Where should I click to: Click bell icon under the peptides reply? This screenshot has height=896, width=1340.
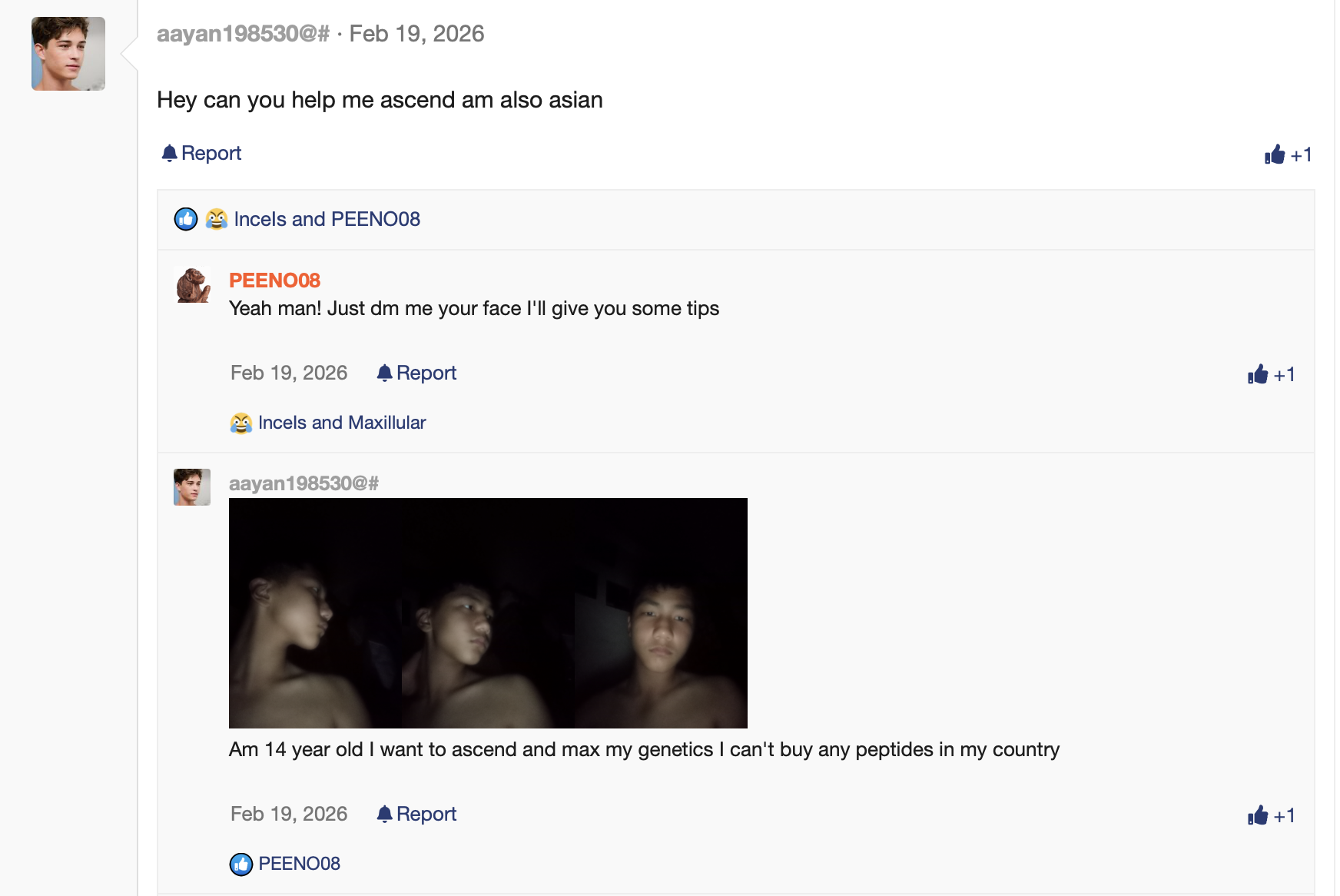click(384, 814)
